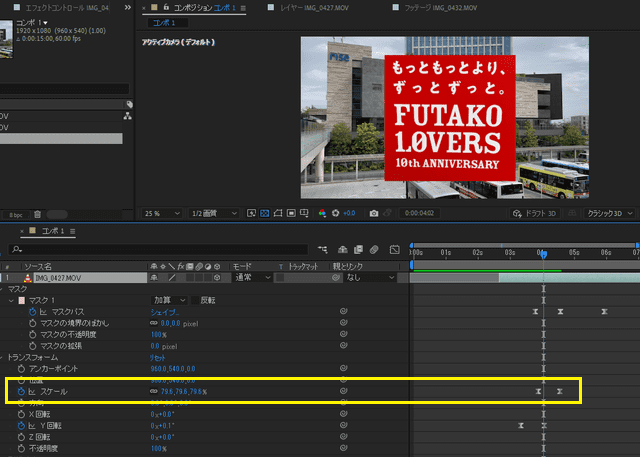
Task: Enable frame blending for the timeline
Action: pos(358,249)
